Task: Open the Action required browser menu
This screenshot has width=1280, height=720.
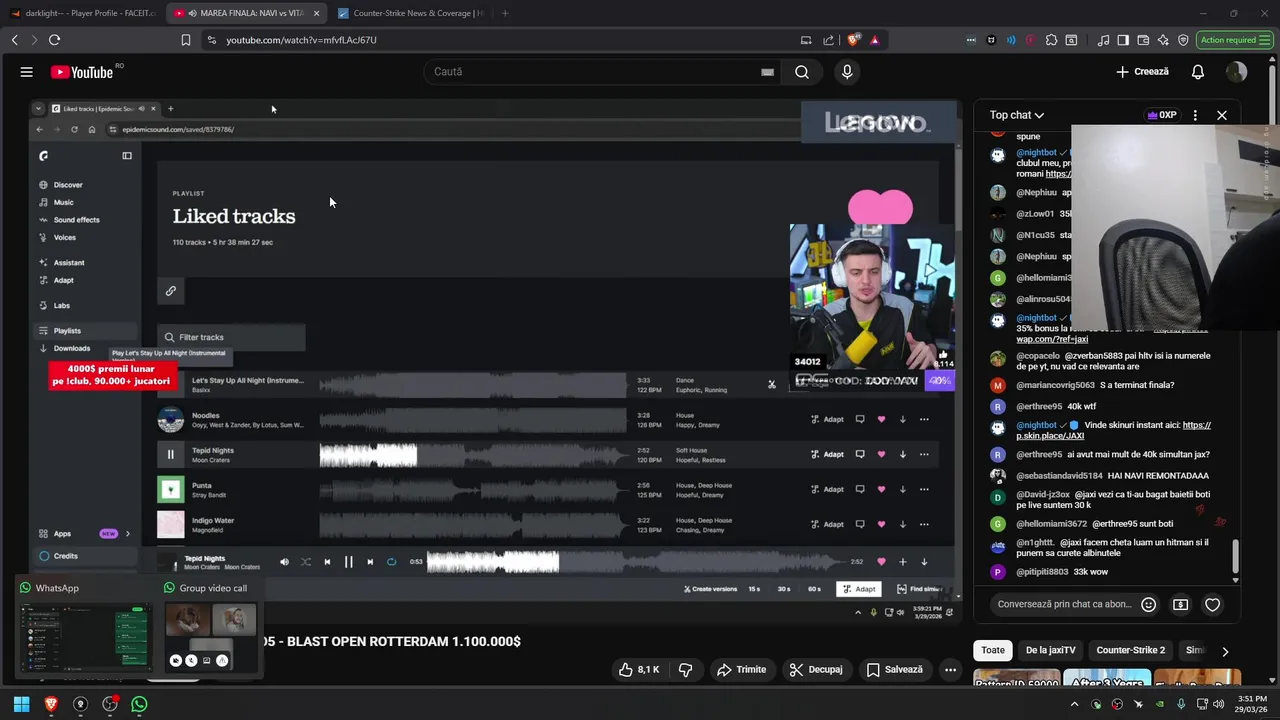Action: tap(1235, 40)
